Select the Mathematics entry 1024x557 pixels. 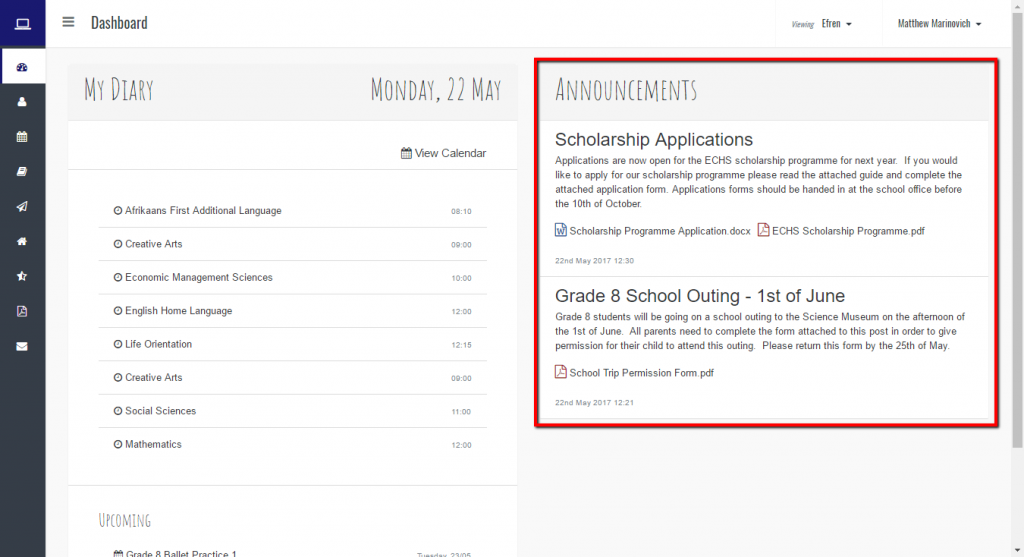tap(293, 444)
